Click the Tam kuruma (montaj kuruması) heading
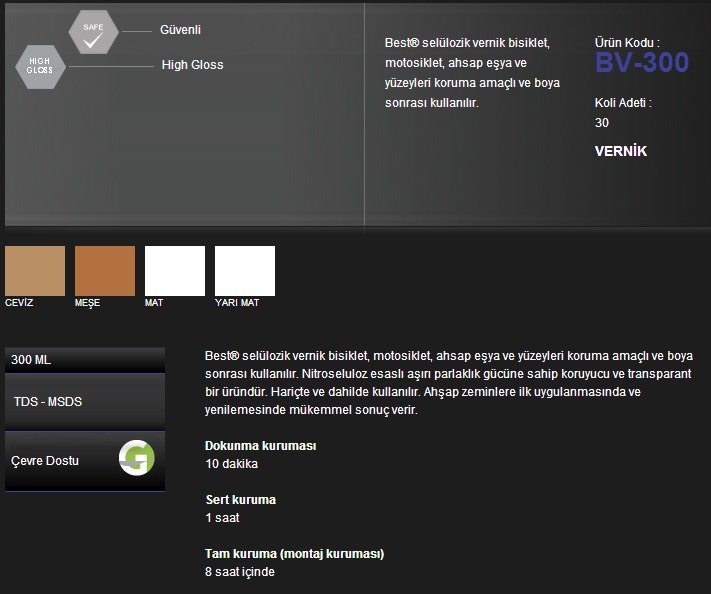This screenshot has height=594, width=711. point(294,554)
